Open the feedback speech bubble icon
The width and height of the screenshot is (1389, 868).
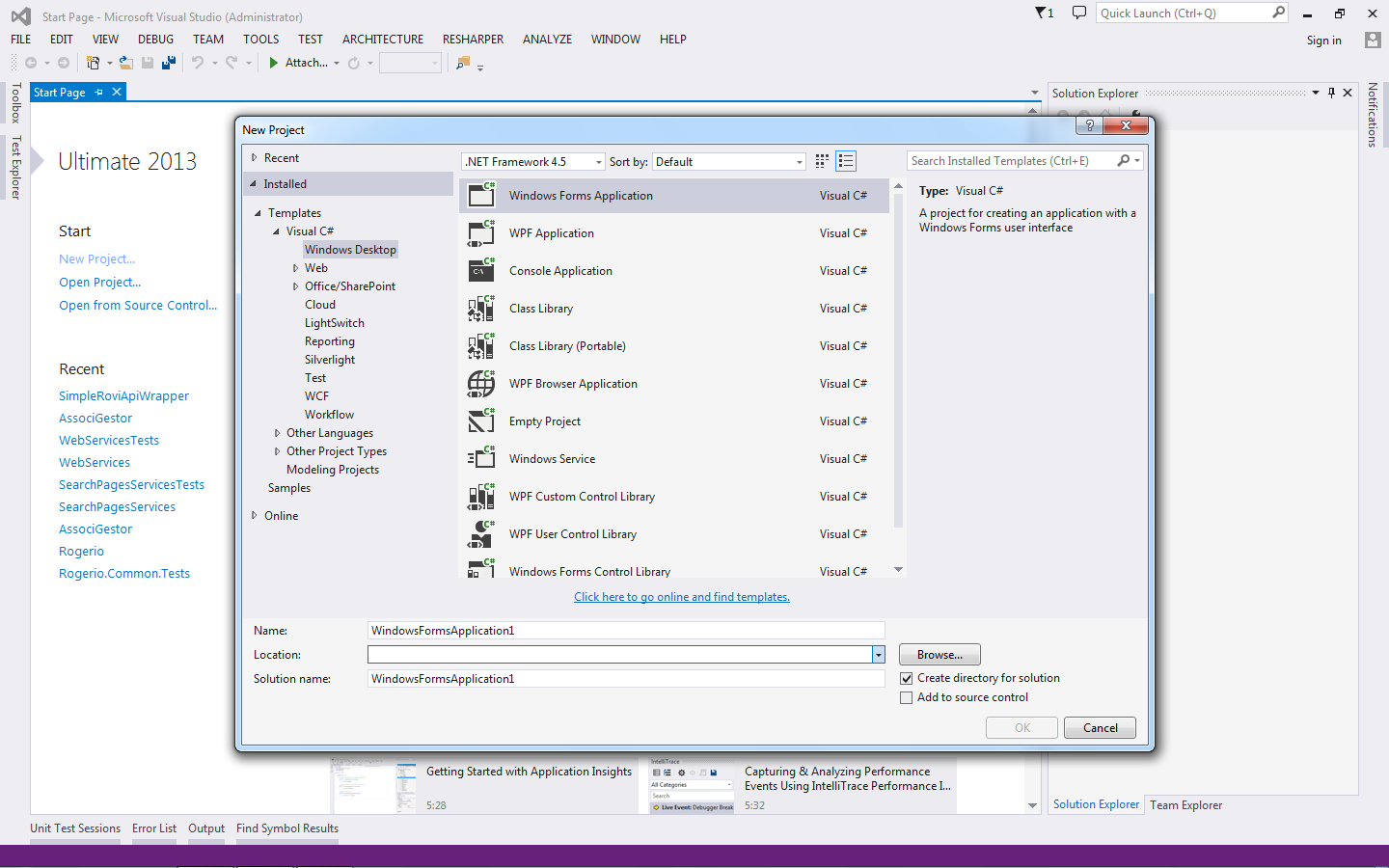[x=1079, y=13]
